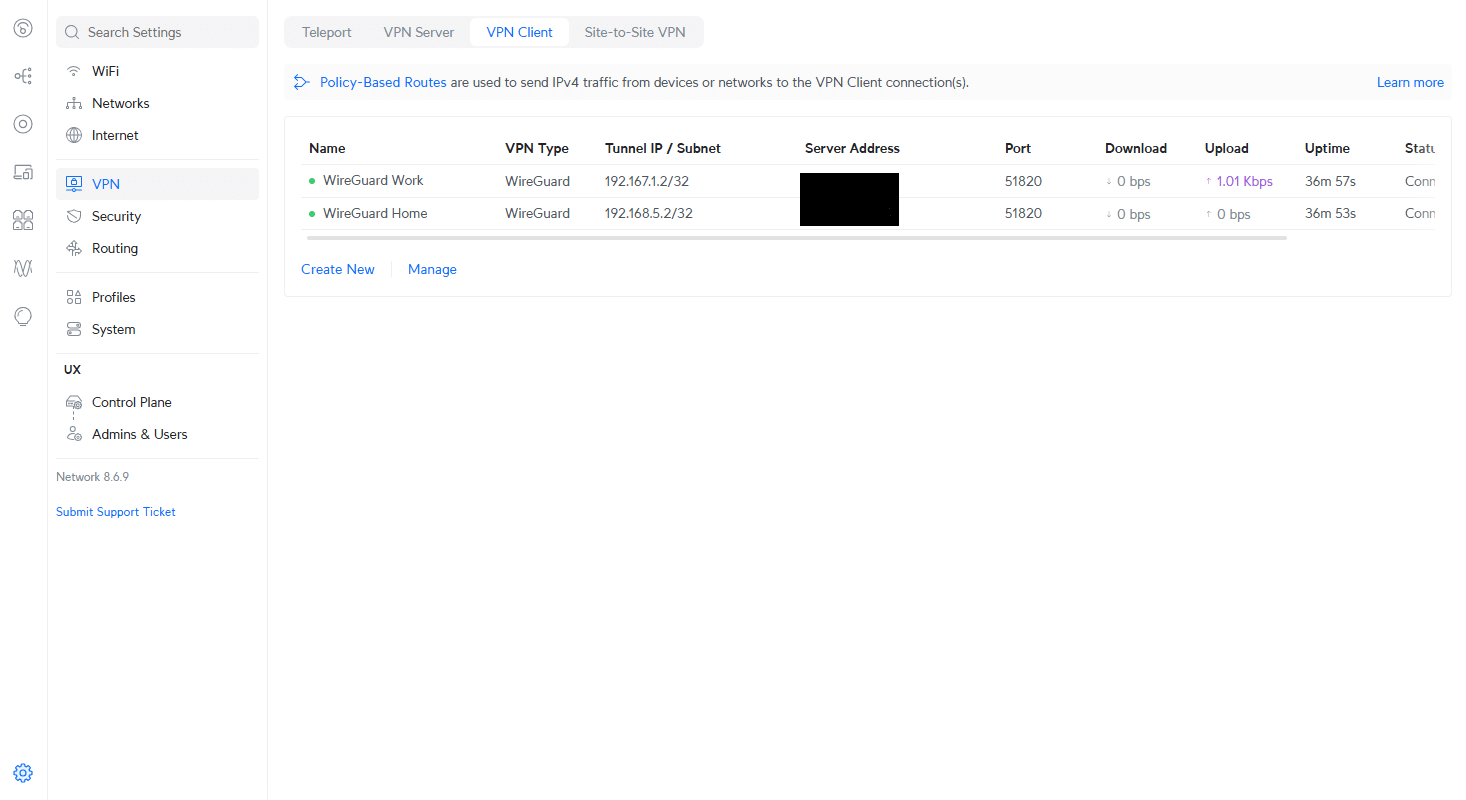The image size is (1466, 800).
Task: Click uptime value 36m 57s
Action: (x=1330, y=181)
